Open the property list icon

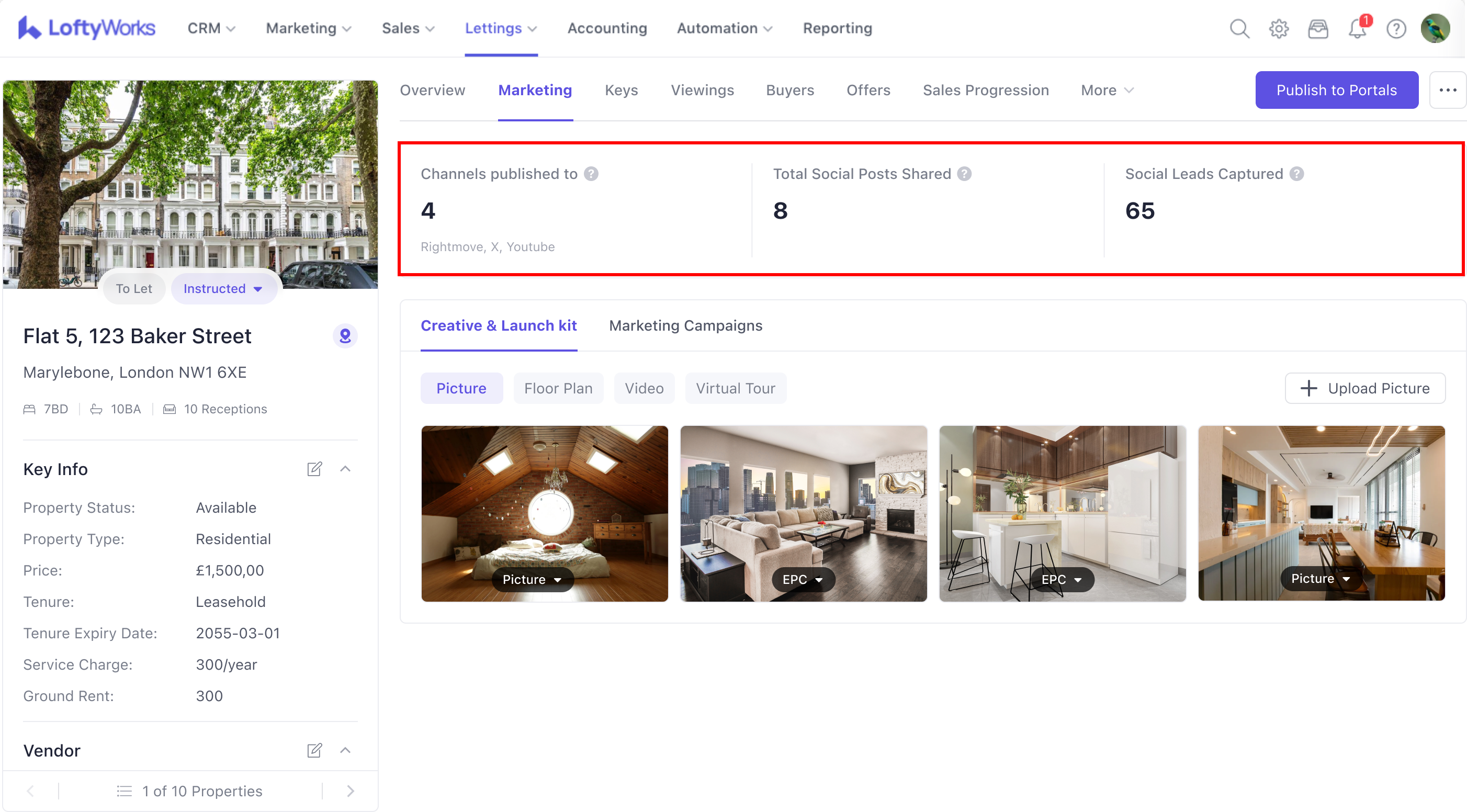click(x=124, y=791)
